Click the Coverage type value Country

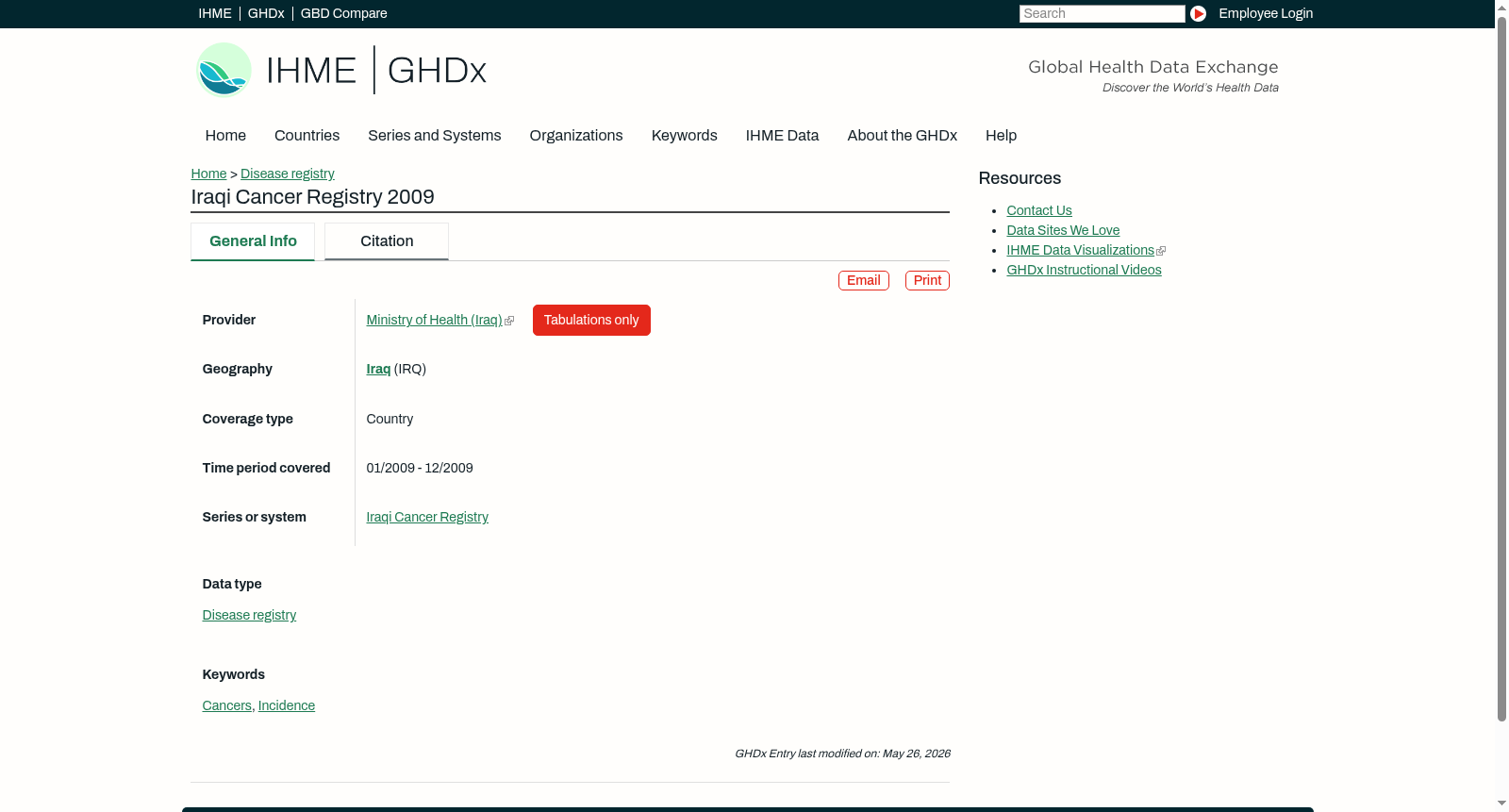(x=390, y=419)
